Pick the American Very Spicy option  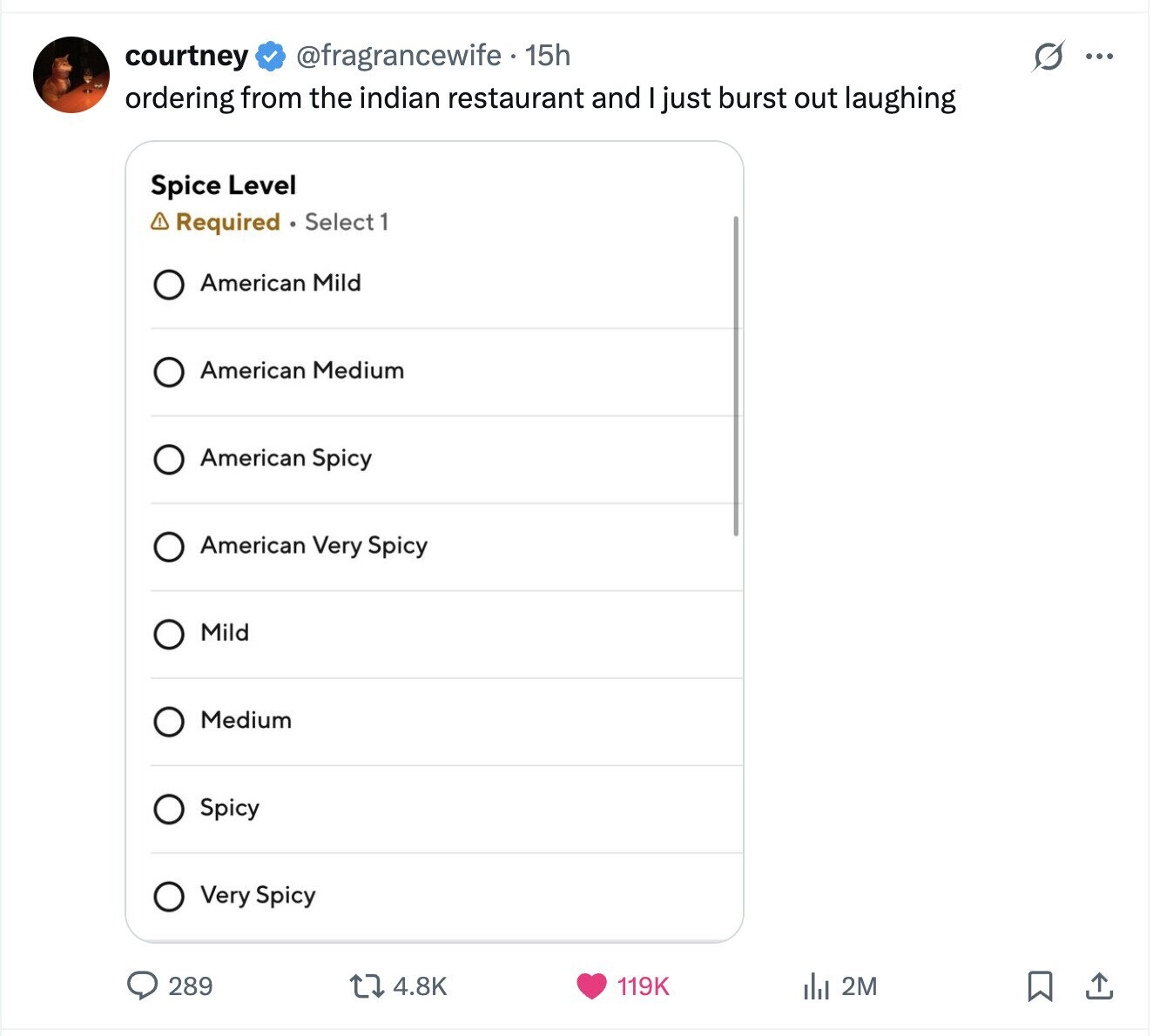click(169, 547)
